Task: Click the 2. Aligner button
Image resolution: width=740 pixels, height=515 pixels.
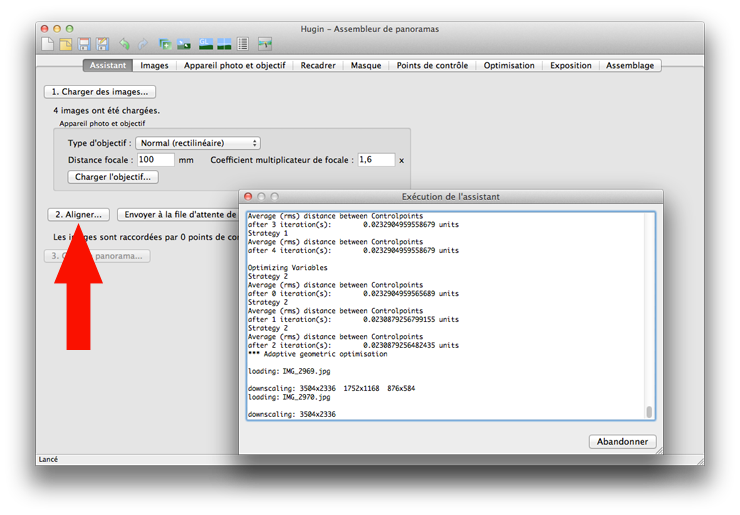Action: tap(78, 214)
